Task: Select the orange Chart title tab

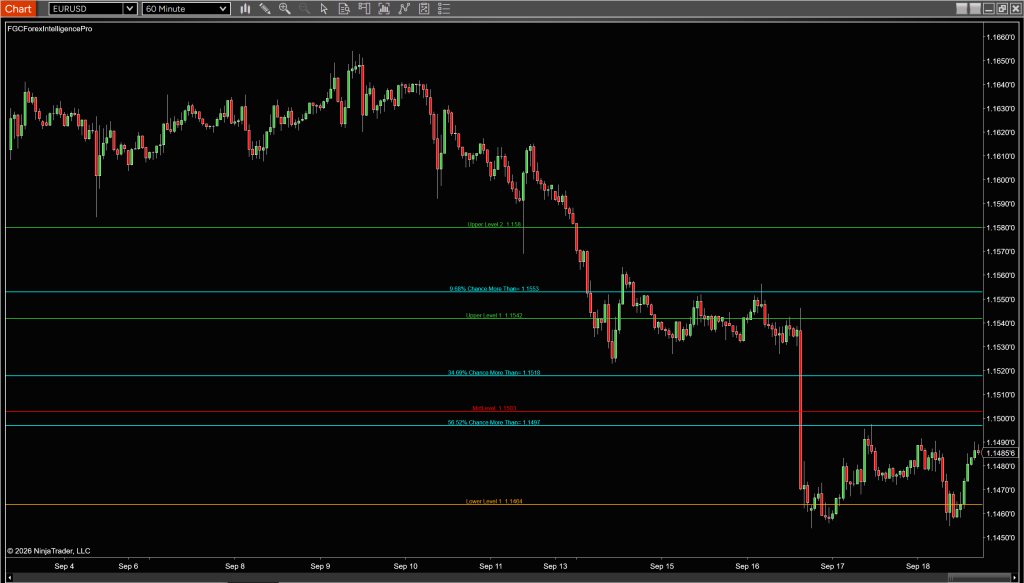Action: coord(18,8)
